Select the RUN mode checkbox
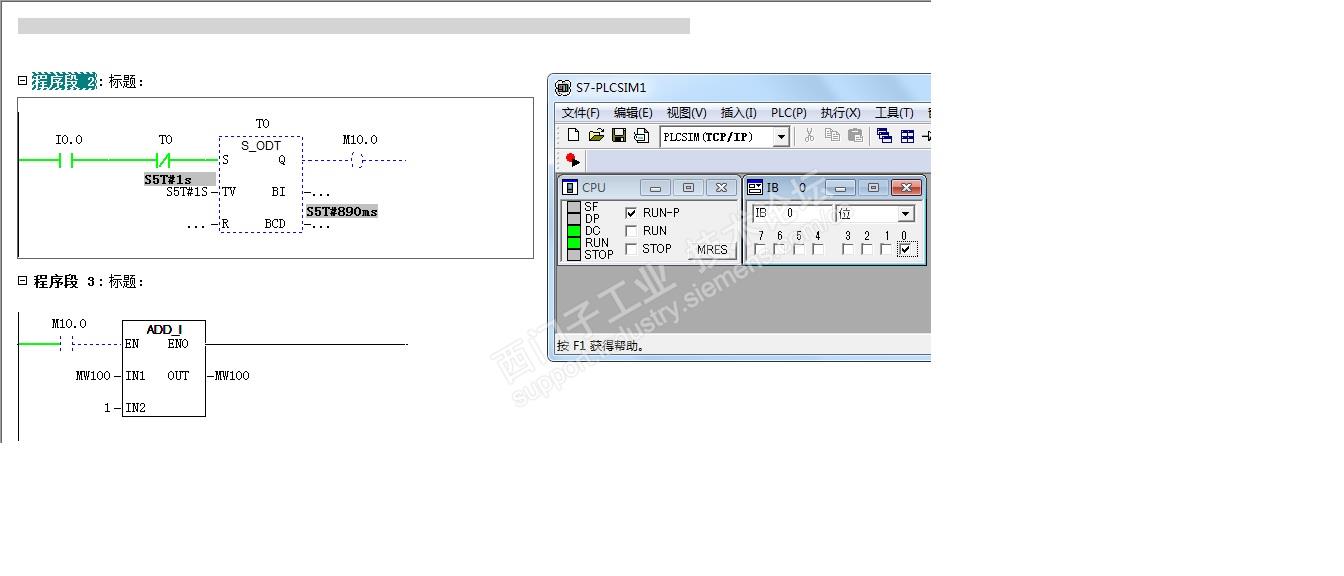 tap(631, 231)
